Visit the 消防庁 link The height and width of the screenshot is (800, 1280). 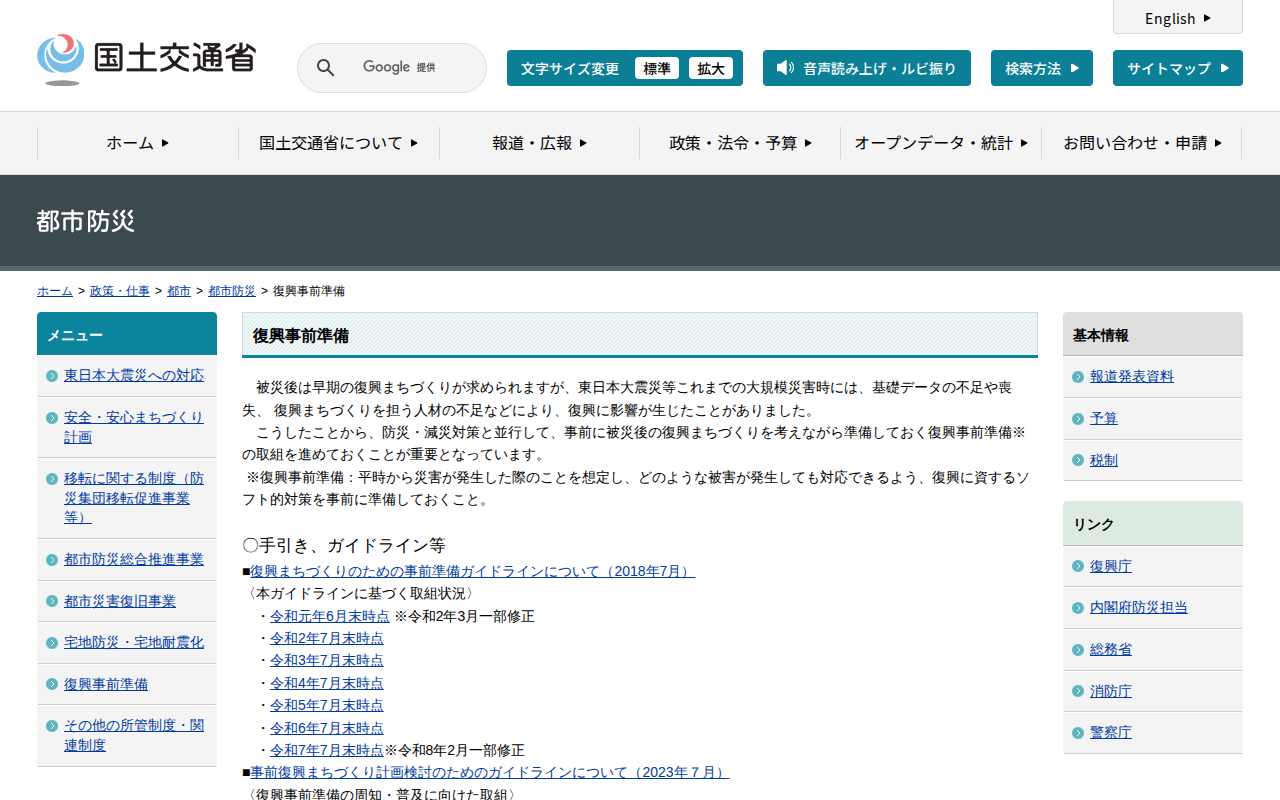(1111, 691)
